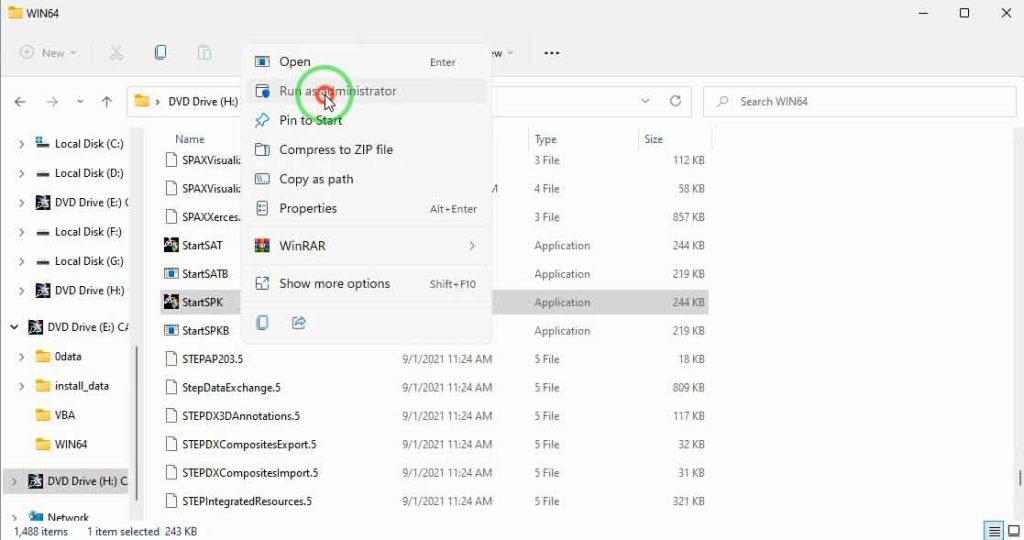Open the address bar history dropdown chevron

point(645,101)
